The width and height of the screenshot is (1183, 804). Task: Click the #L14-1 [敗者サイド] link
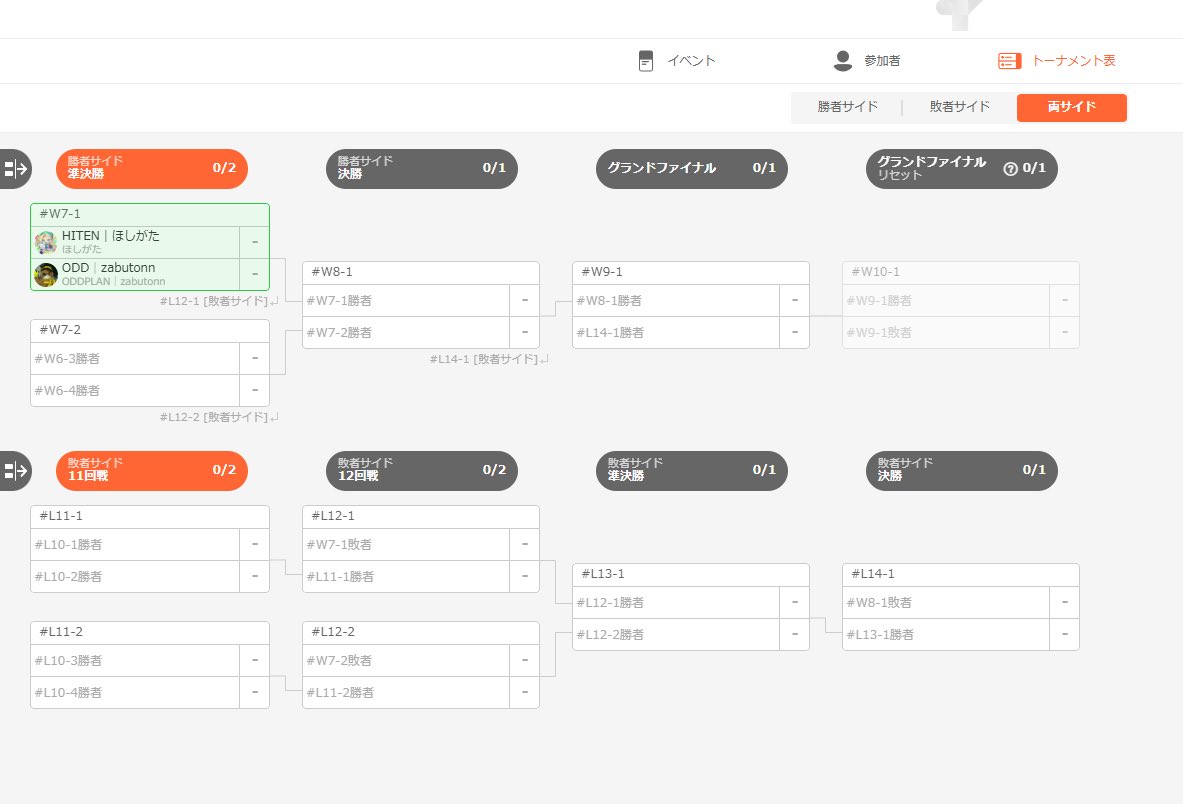pyautogui.click(x=489, y=359)
